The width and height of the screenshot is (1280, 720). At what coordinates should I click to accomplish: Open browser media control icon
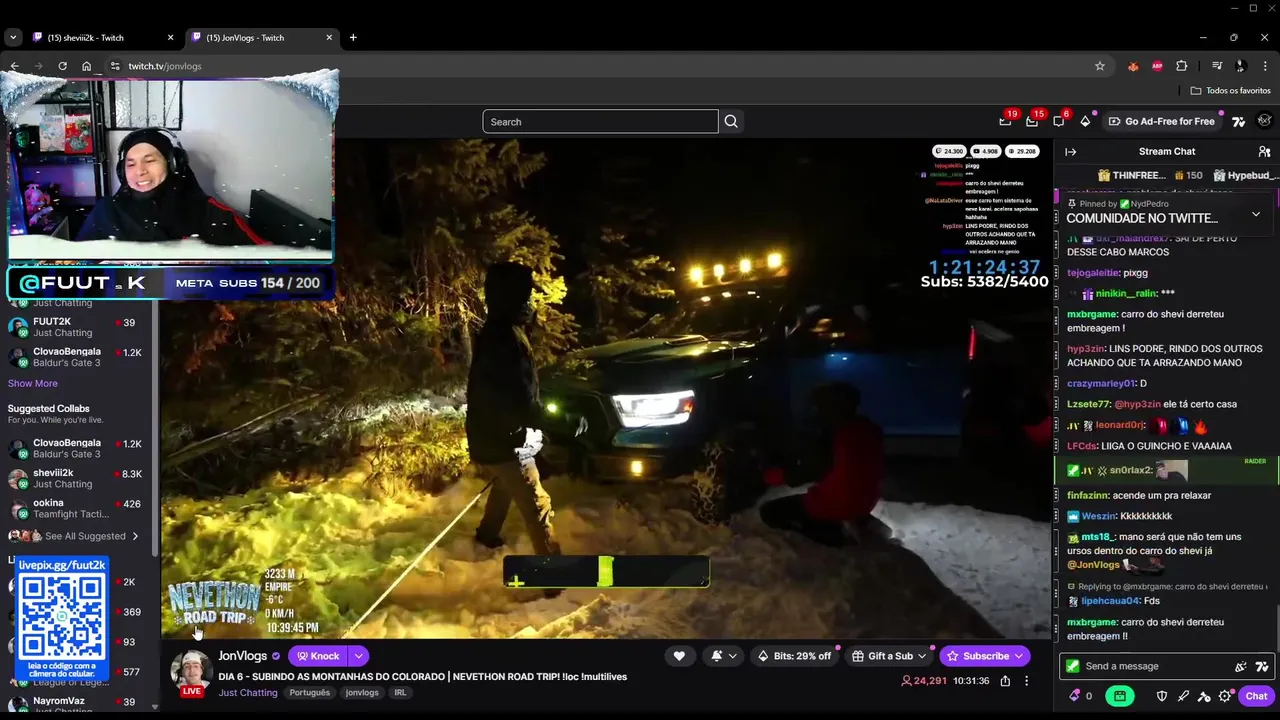tap(1216, 66)
